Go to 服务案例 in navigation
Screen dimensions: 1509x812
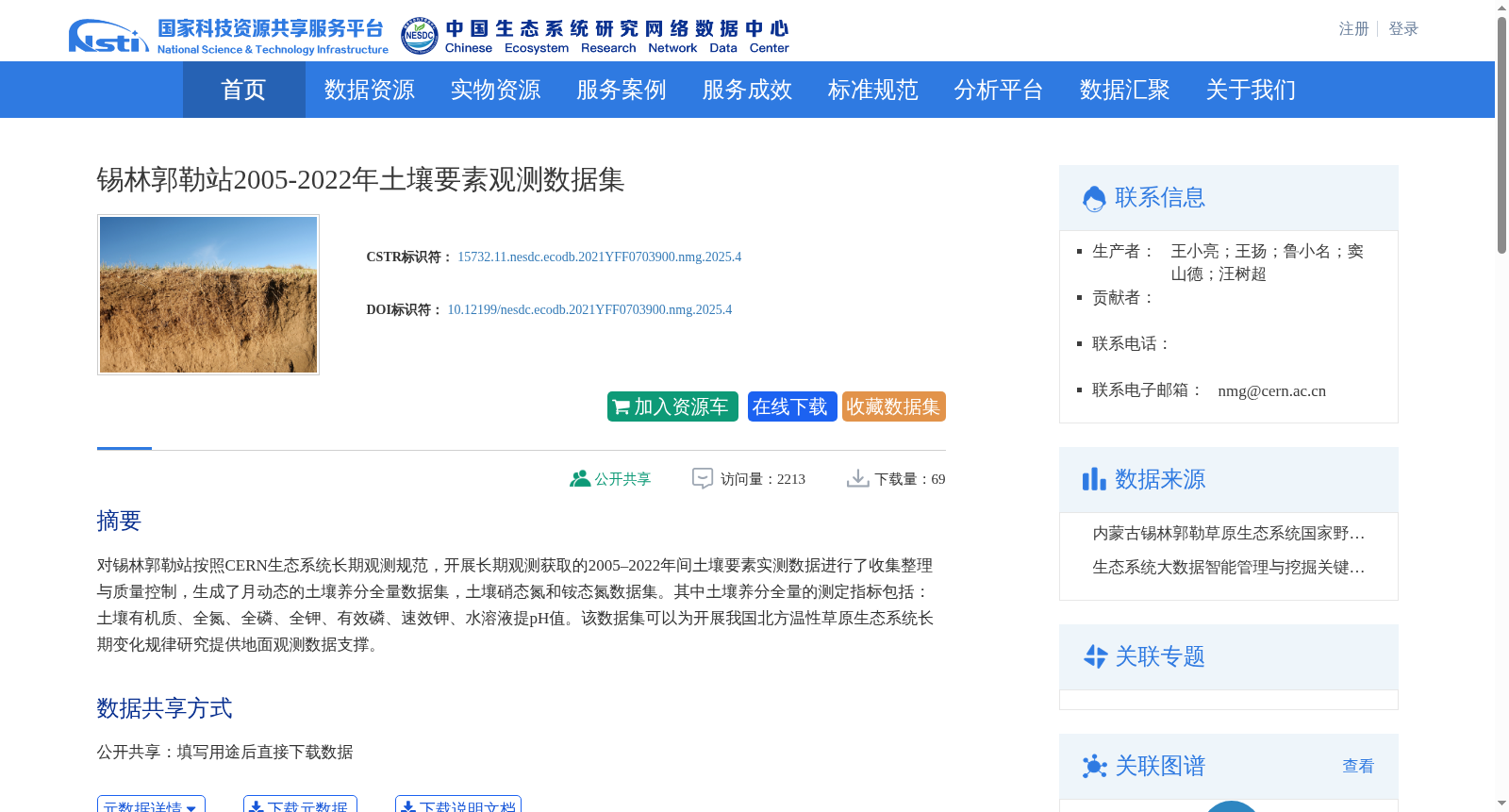point(622,90)
